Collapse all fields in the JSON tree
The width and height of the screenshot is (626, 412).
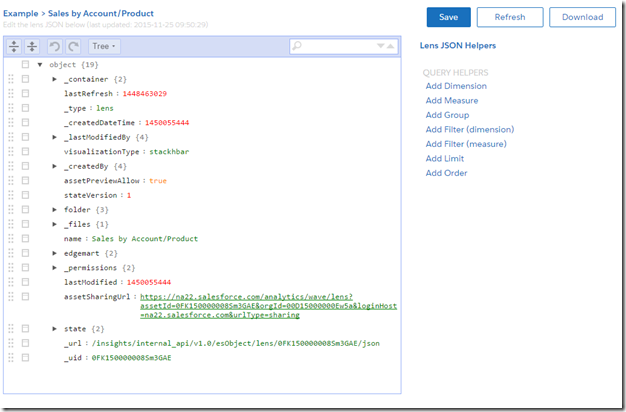coord(32,46)
